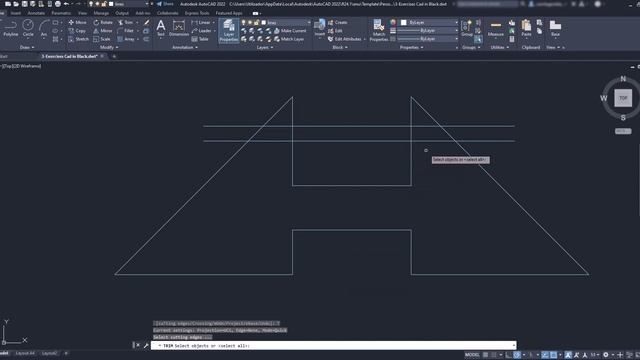Expand the Layers panel
Screen dimensions: 640x360
point(265,48)
